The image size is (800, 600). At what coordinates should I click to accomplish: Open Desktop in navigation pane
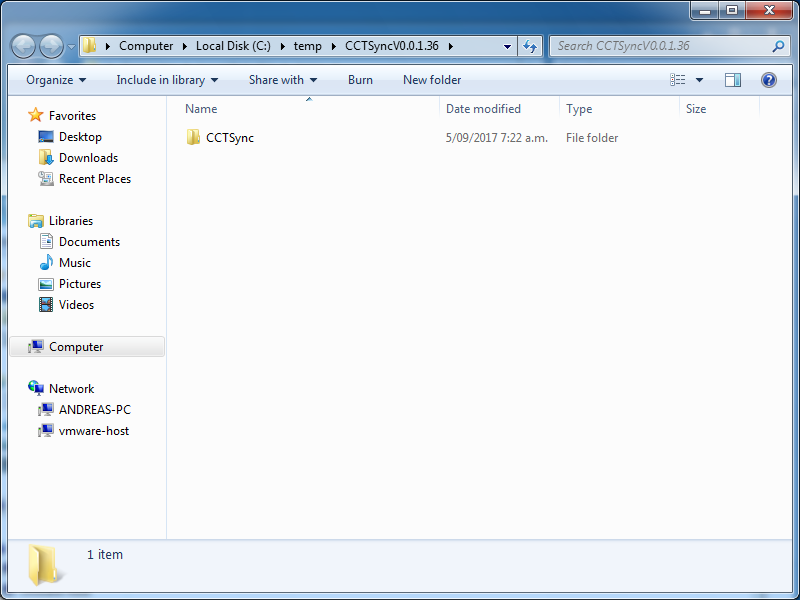[x=80, y=137]
